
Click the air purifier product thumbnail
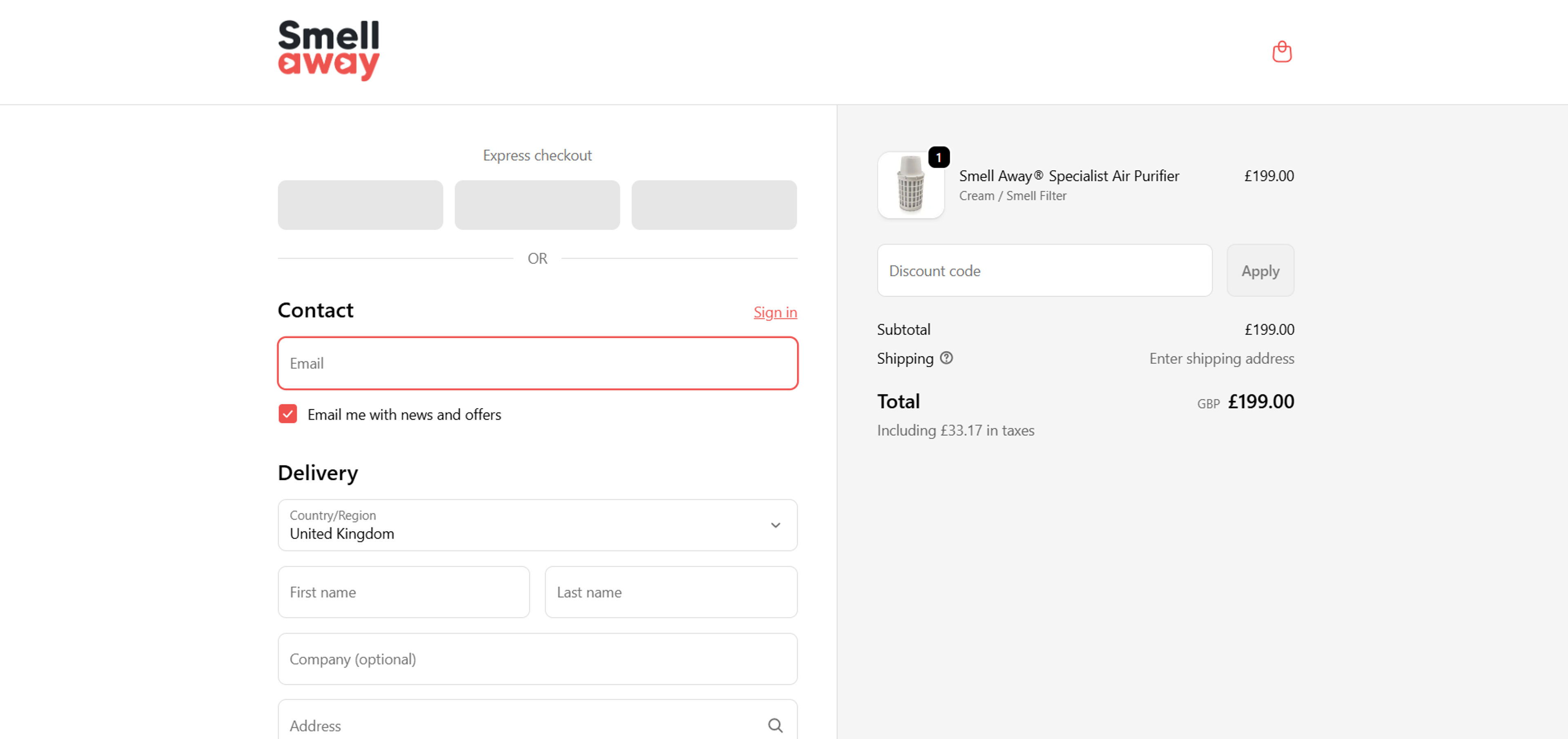coord(910,186)
